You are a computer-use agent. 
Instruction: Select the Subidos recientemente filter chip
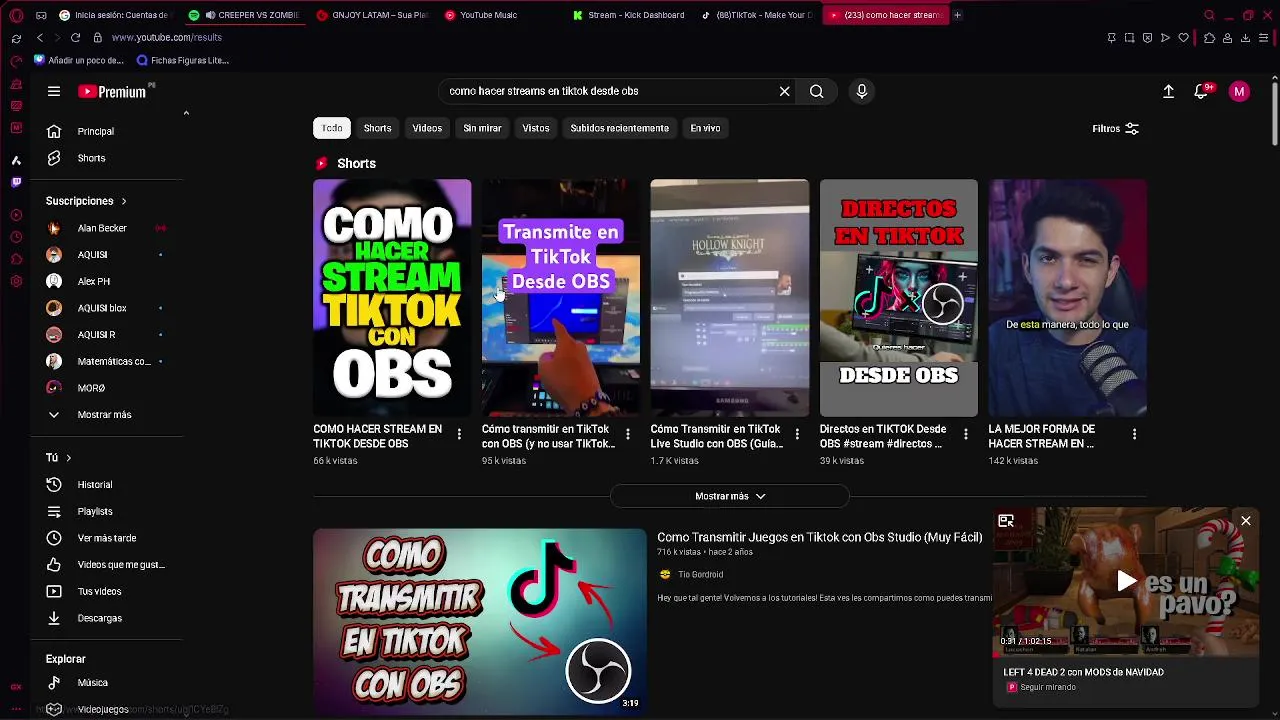tap(620, 128)
